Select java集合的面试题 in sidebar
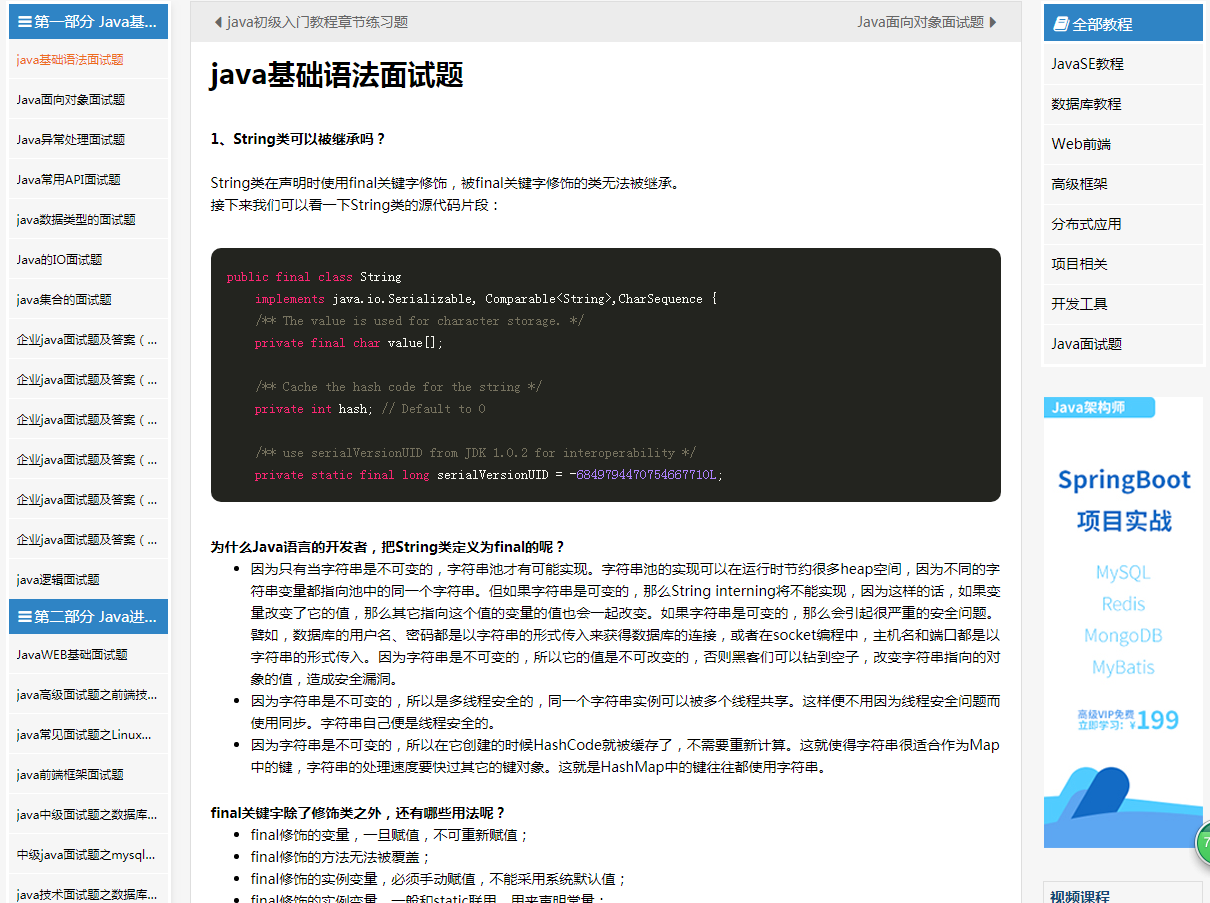Screen dimensions: 1210x903 coord(64,300)
